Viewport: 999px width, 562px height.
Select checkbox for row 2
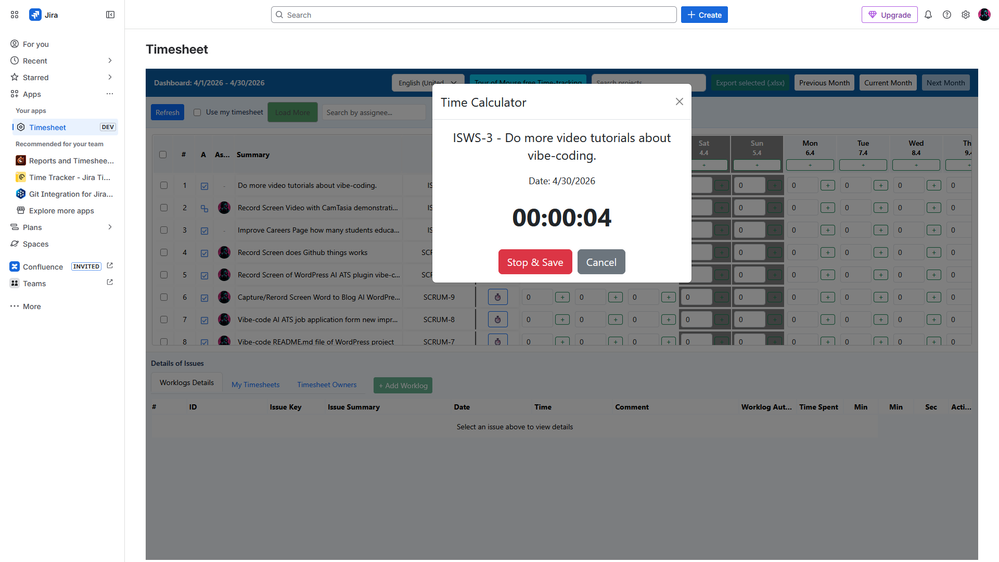pyautogui.click(x=164, y=208)
